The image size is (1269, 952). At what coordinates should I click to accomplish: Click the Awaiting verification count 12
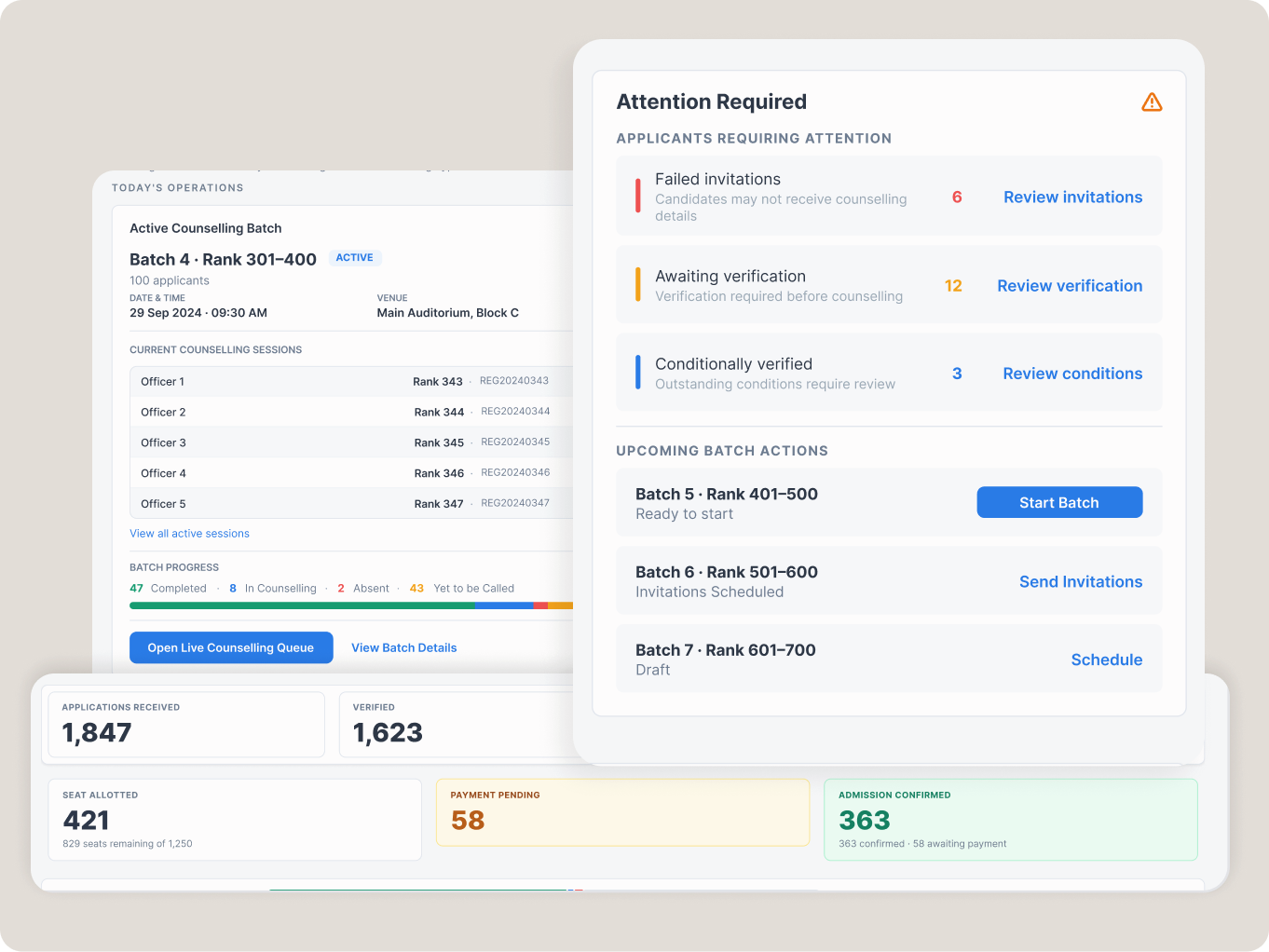(953, 286)
